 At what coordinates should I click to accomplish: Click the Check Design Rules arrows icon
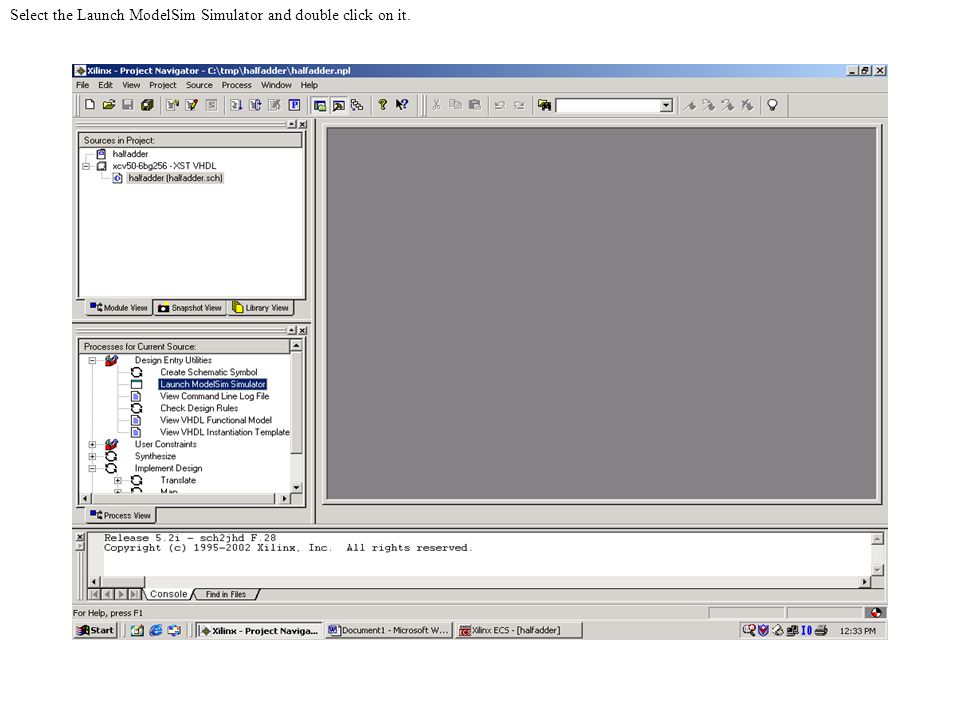coord(137,408)
